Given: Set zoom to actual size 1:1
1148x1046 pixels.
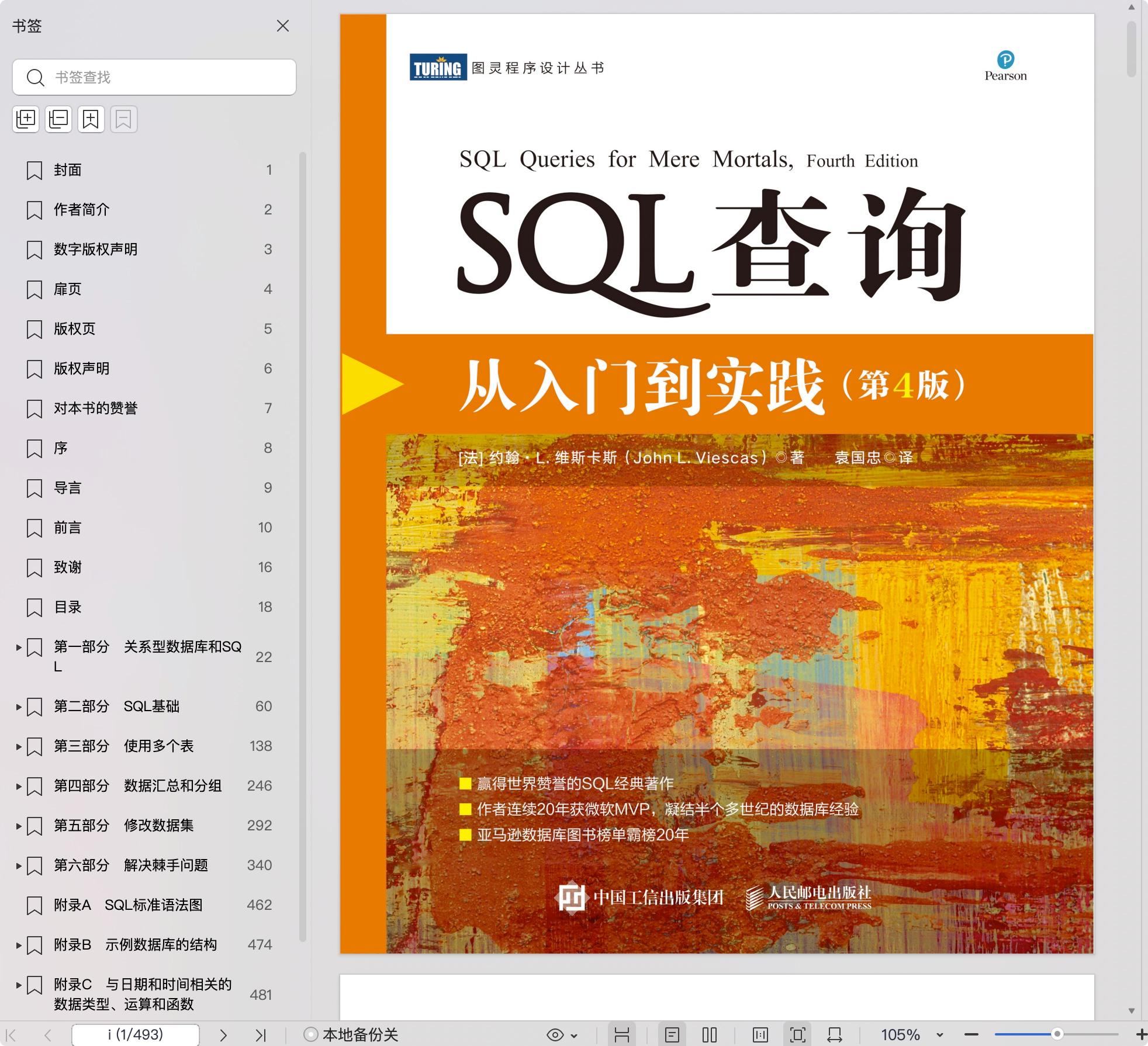Looking at the screenshot, I should pos(760,1035).
